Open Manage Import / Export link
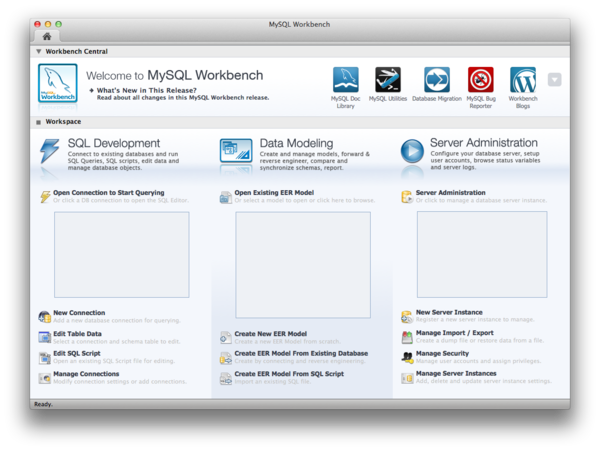This screenshot has width=600, height=451. pyautogui.click(x=455, y=333)
